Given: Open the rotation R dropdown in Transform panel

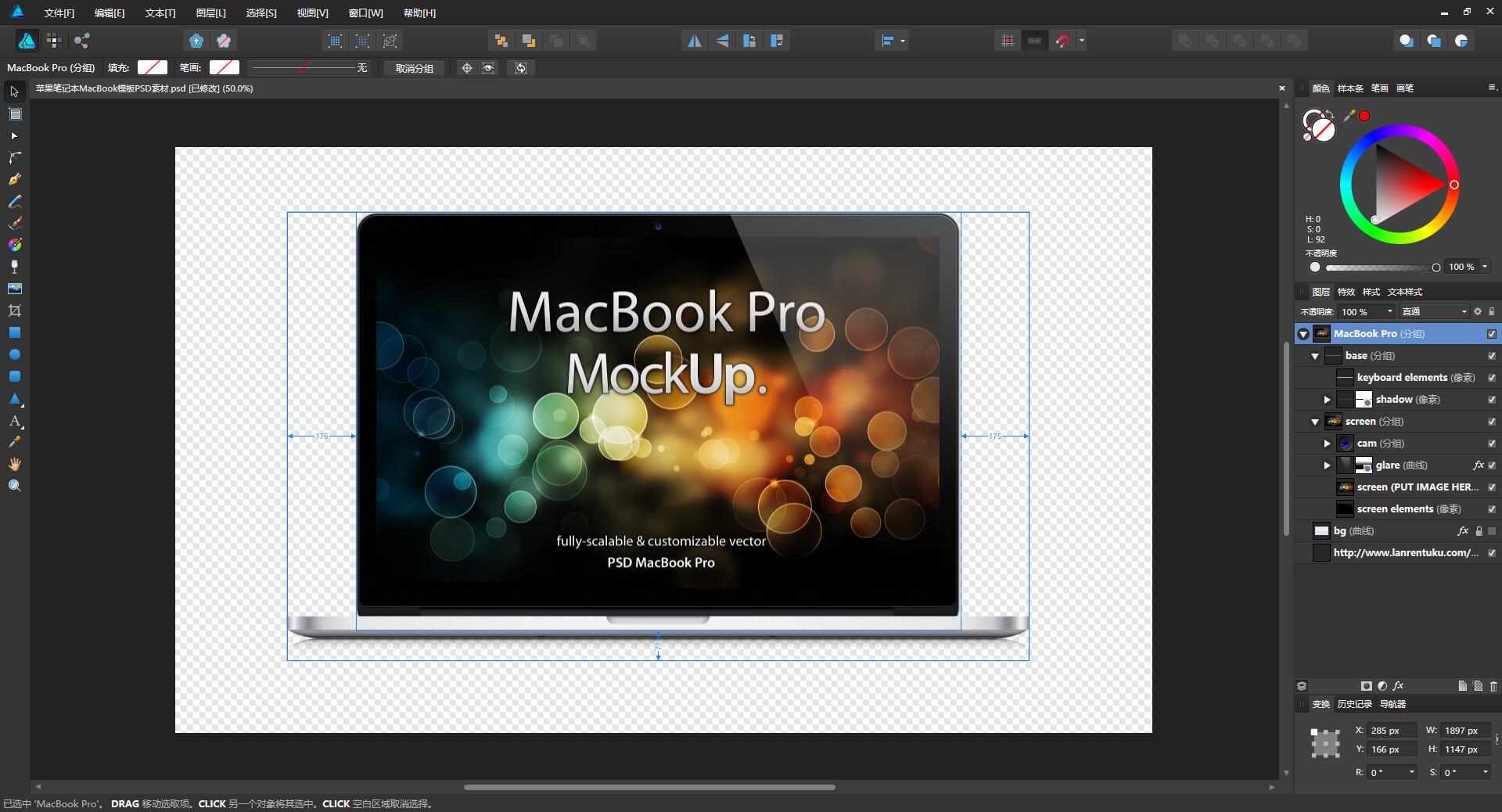Looking at the screenshot, I should 1411,772.
